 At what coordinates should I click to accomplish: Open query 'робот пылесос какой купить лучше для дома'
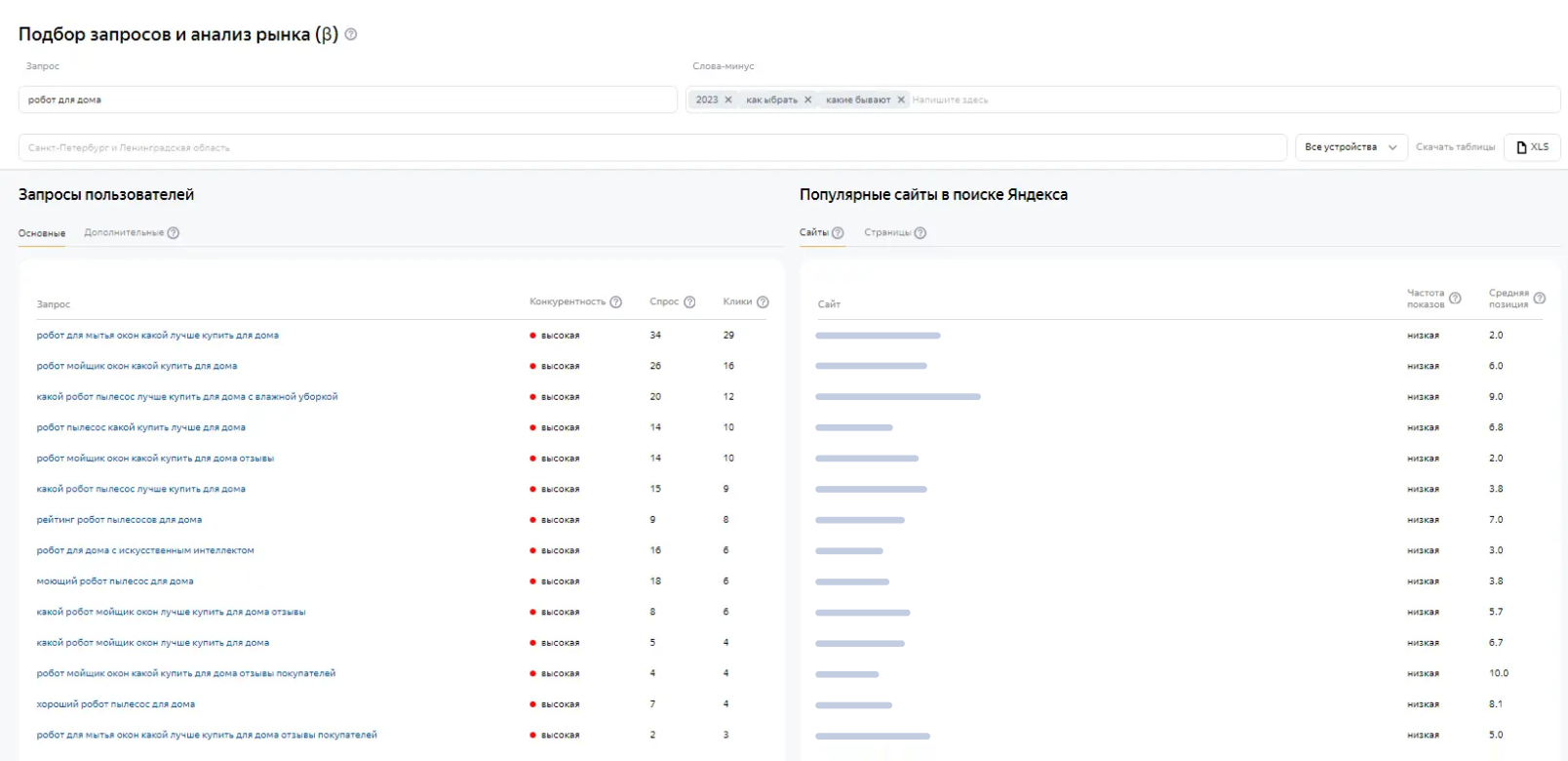coord(141,427)
